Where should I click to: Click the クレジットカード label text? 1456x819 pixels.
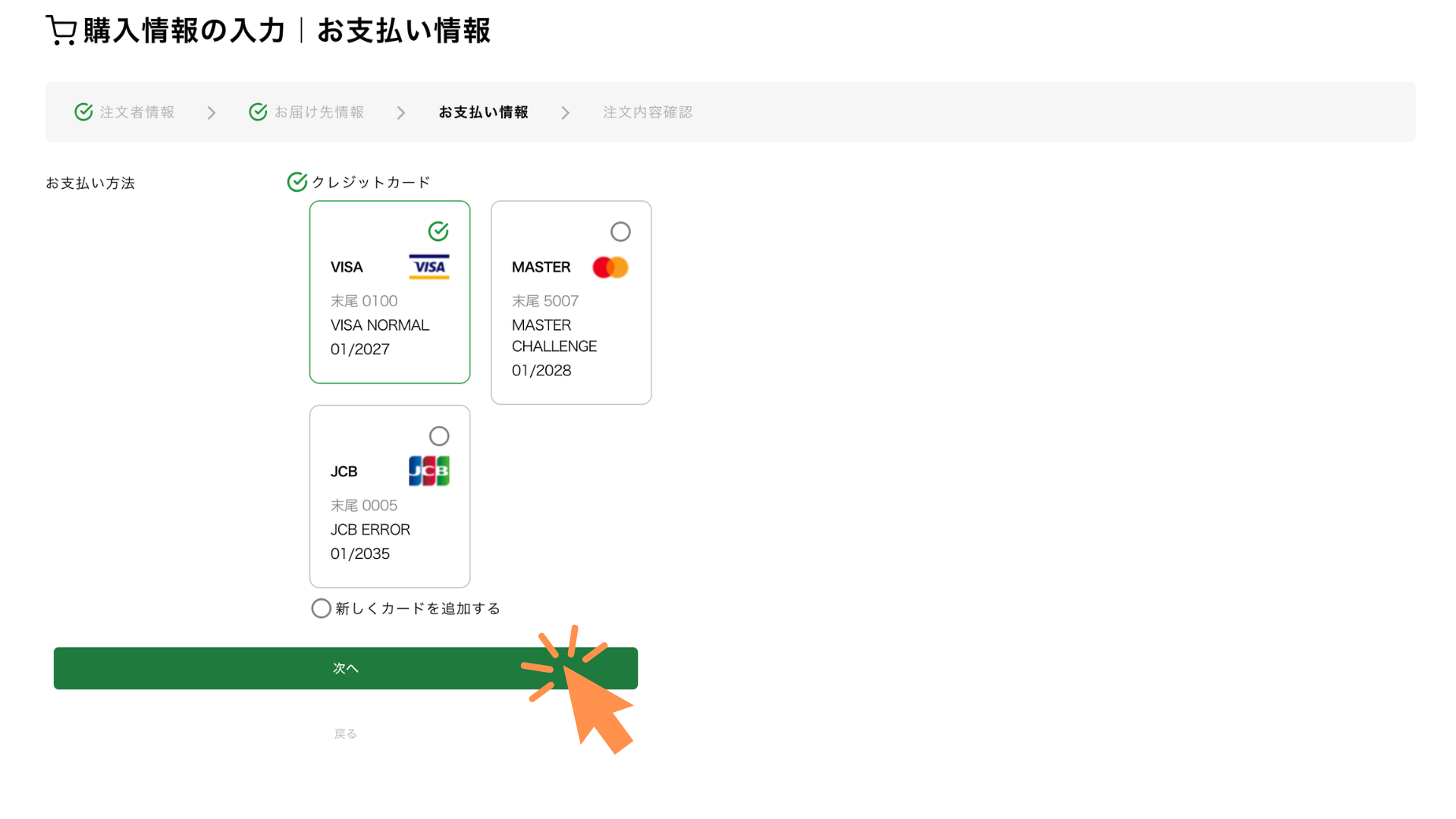(x=371, y=182)
